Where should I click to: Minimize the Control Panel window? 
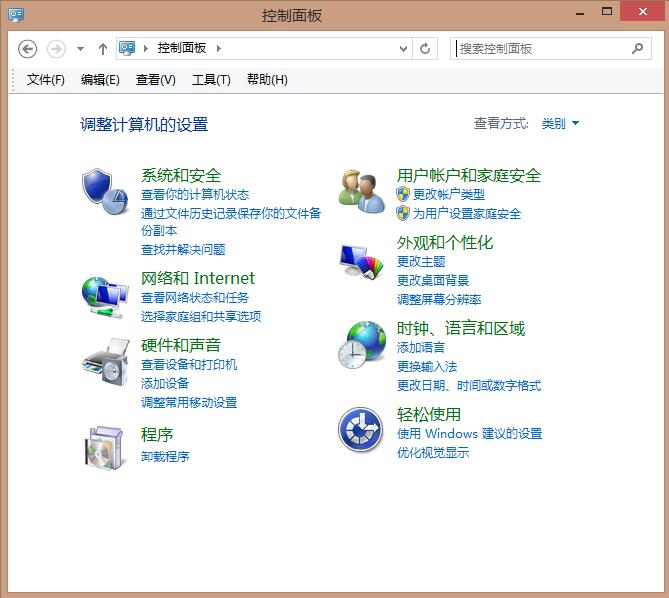click(x=580, y=13)
